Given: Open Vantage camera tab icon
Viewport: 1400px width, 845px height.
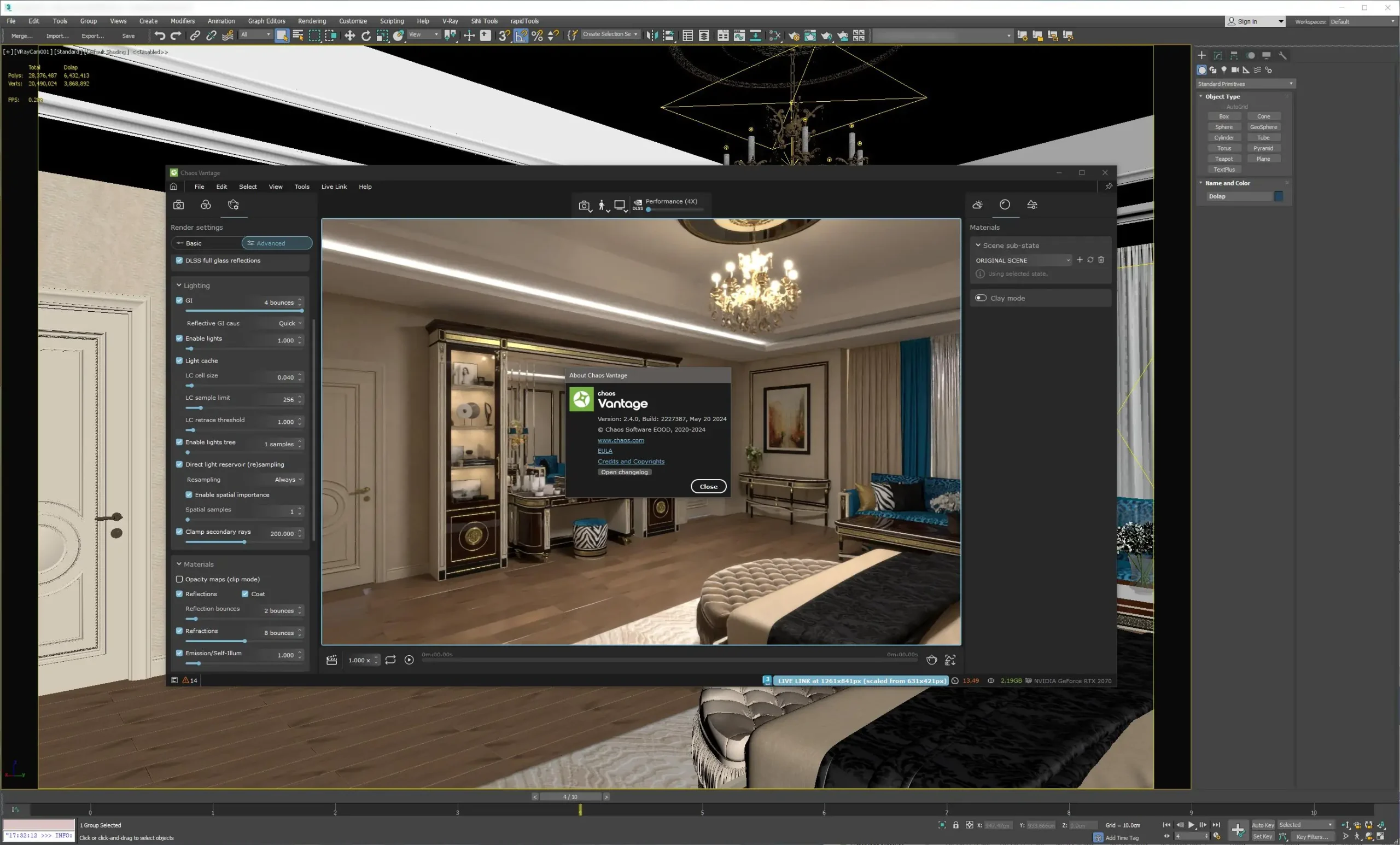Looking at the screenshot, I should [178, 205].
